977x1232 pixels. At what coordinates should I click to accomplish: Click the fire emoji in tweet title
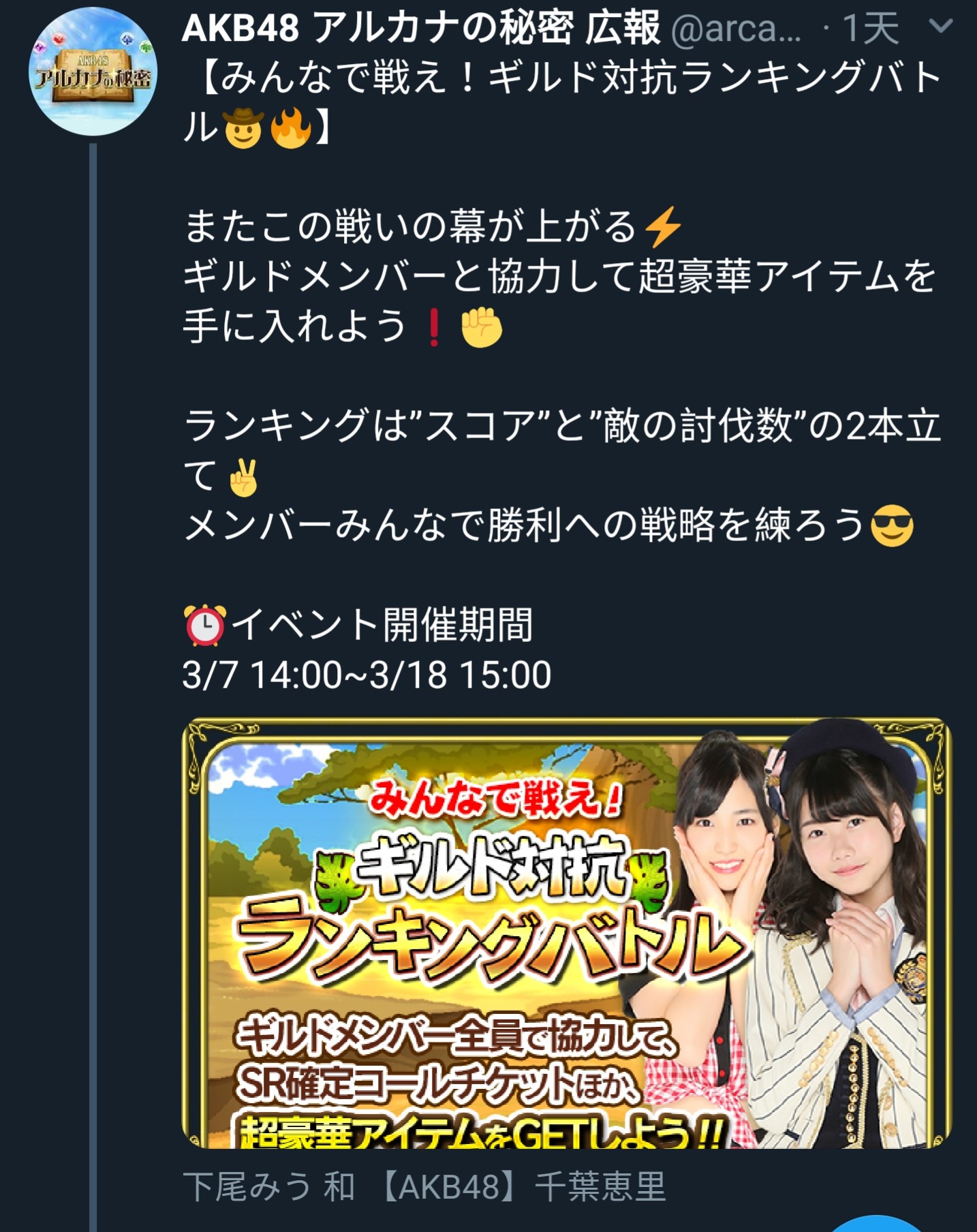click(x=292, y=128)
